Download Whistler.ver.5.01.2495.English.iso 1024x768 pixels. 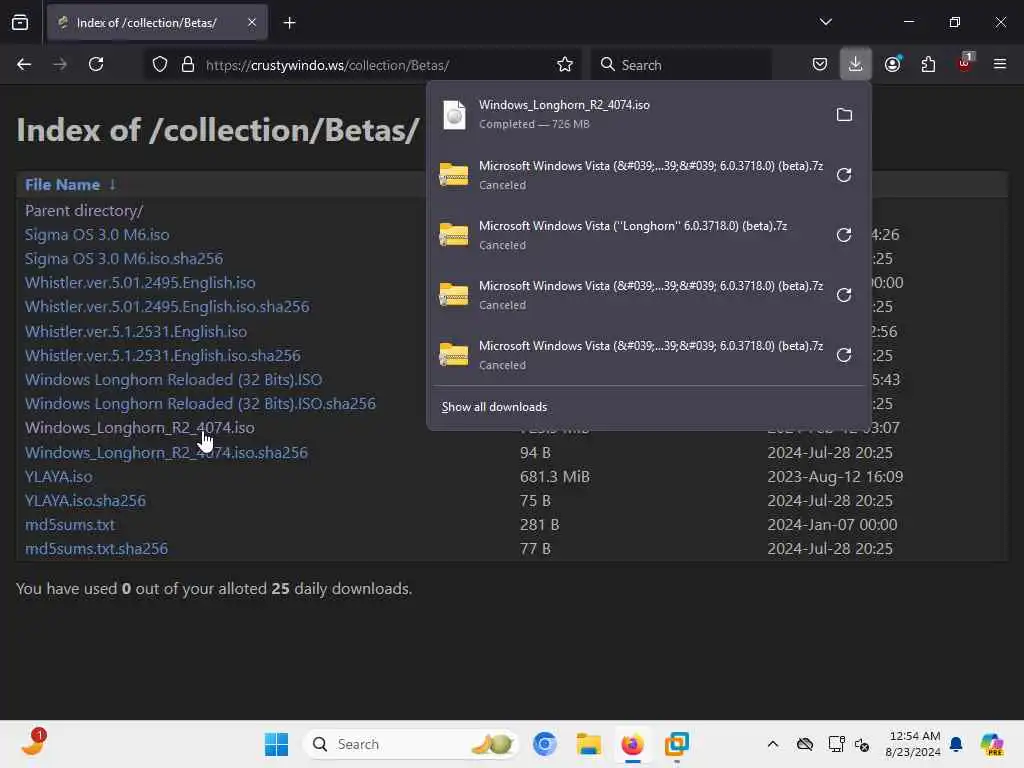[x=140, y=283]
